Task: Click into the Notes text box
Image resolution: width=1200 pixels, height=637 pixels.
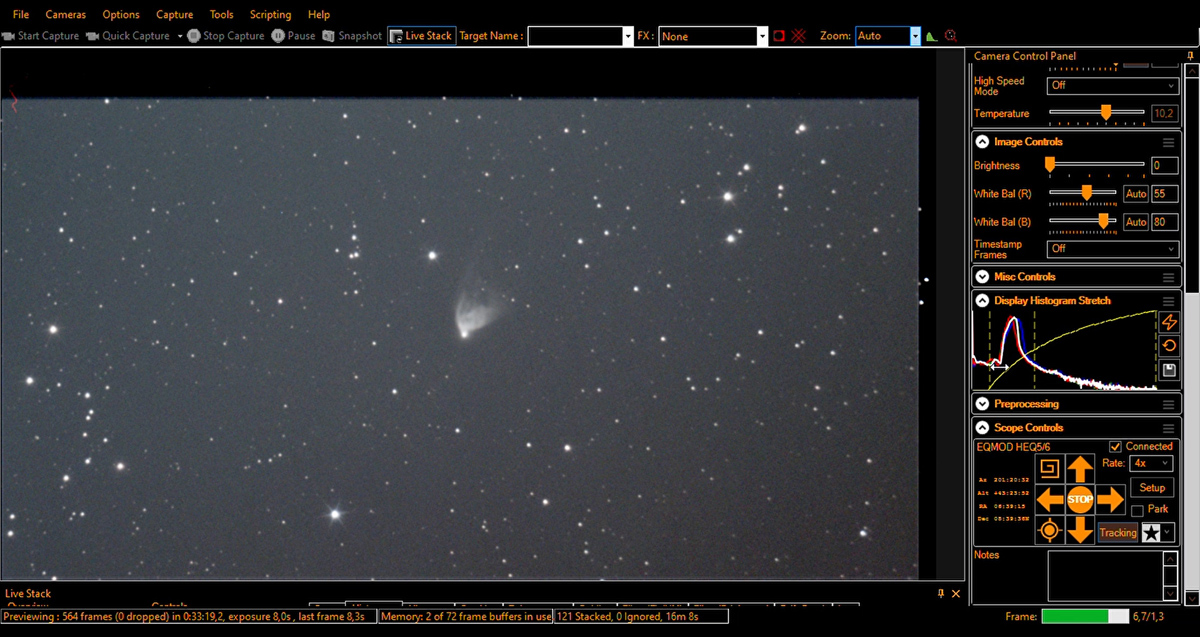Action: (x=1105, y=575)
